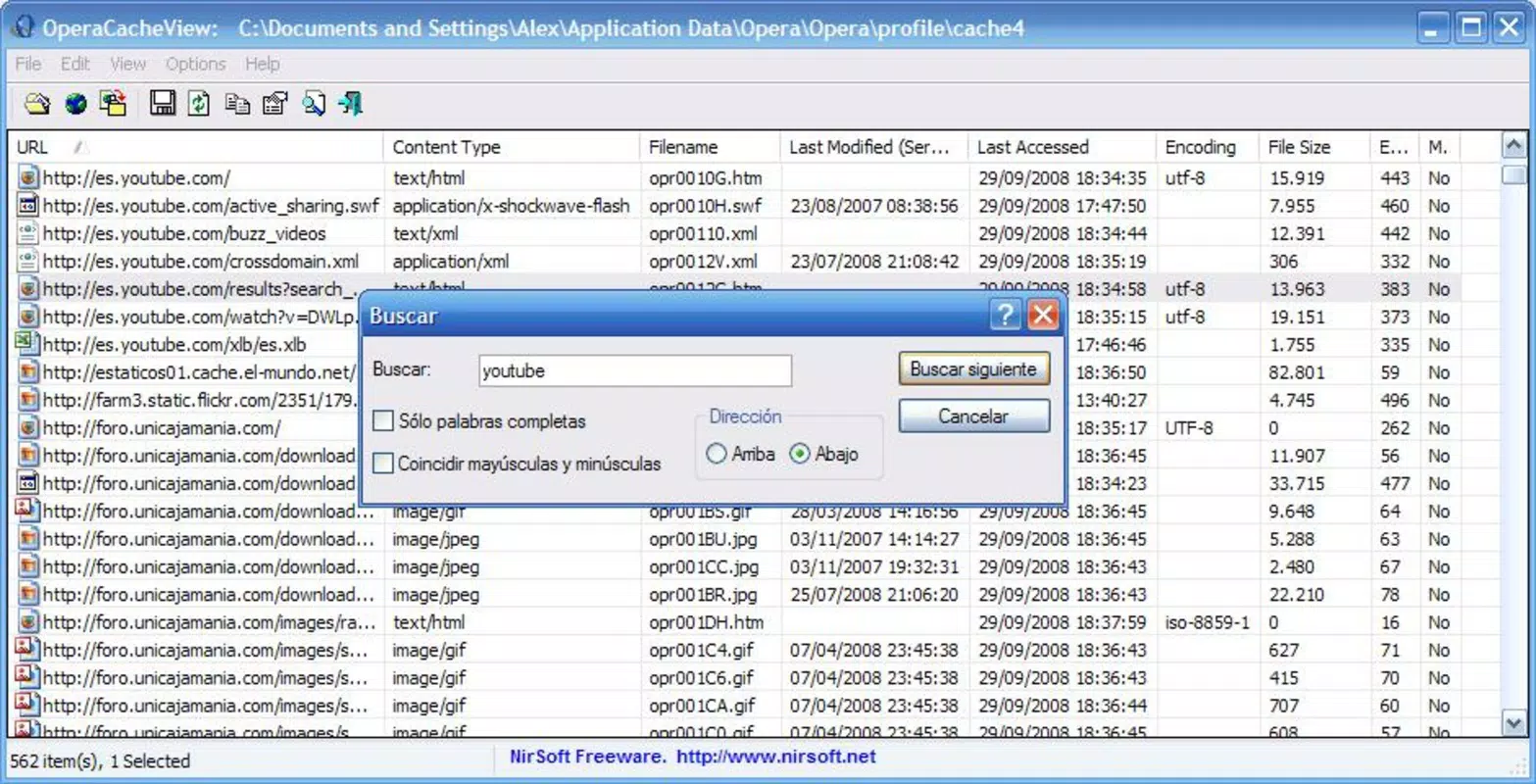This screenshot has width=1536, height=784.
Task: Click the file icon of the es.youtube.com/buzz_videos row
Action: pos(27,233)
